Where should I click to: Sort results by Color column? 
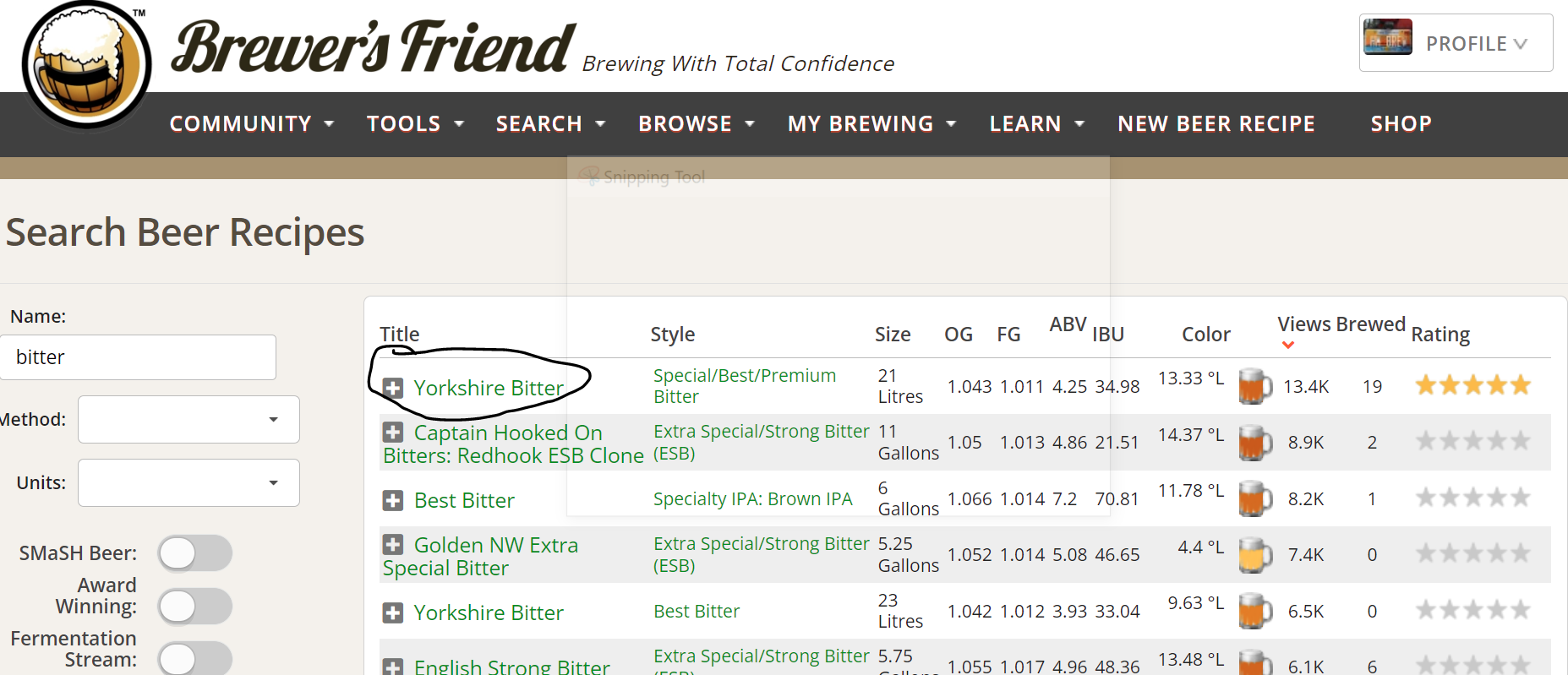click(1205, 335)
